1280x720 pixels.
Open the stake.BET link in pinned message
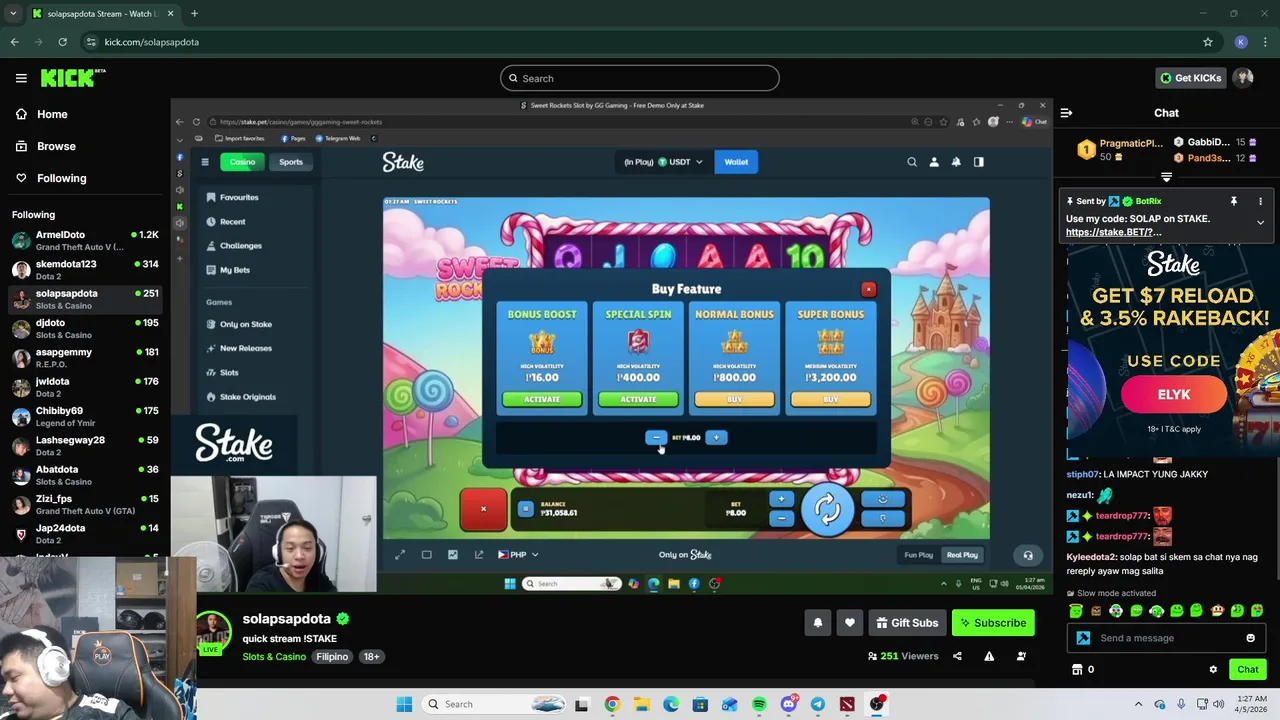click(1113, 232)
